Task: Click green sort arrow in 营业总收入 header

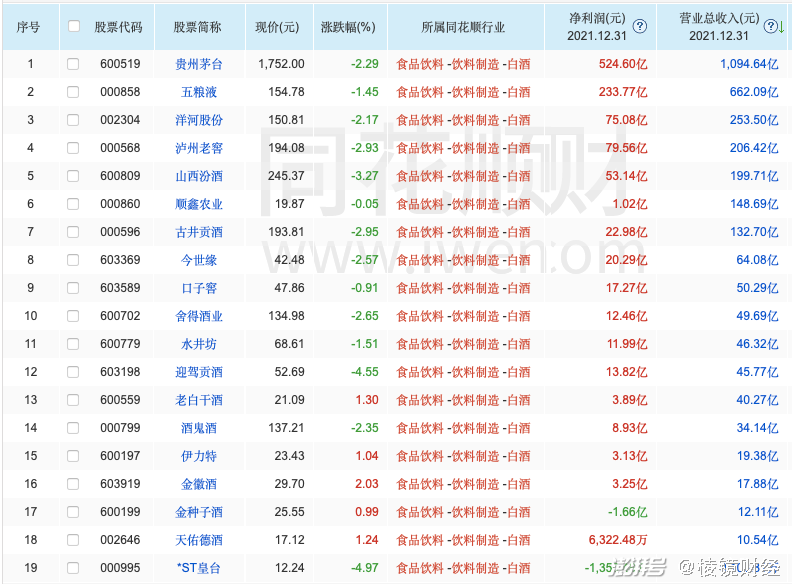Action: [x=781, y=27]
